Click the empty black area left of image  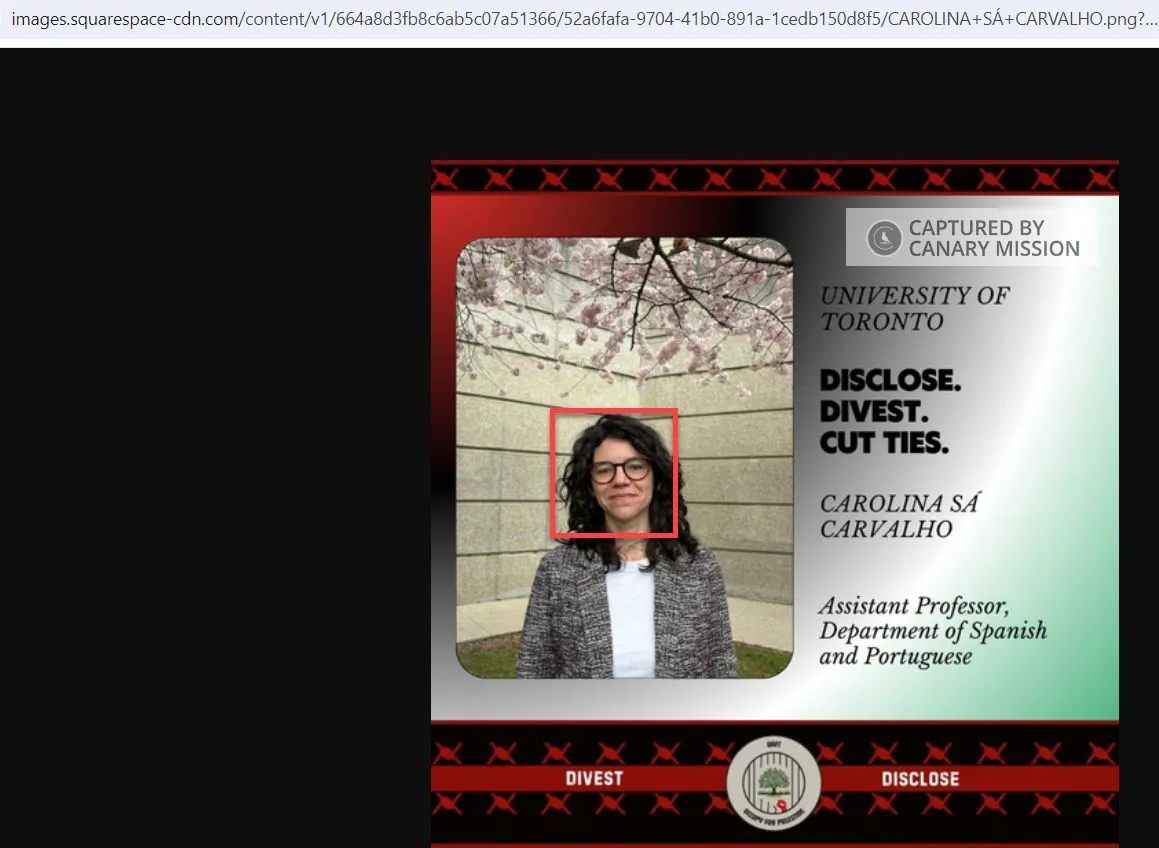214,444
